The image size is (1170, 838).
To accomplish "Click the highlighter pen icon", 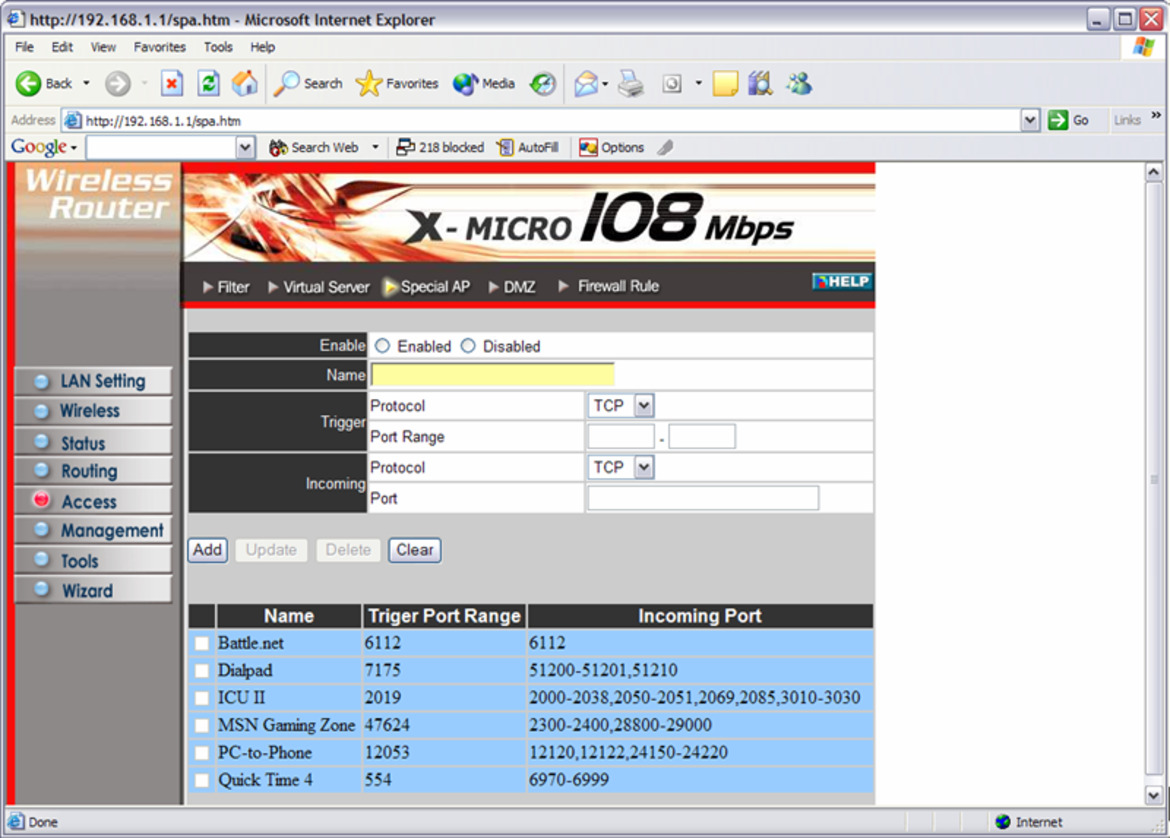I will (x=666, y=148).
